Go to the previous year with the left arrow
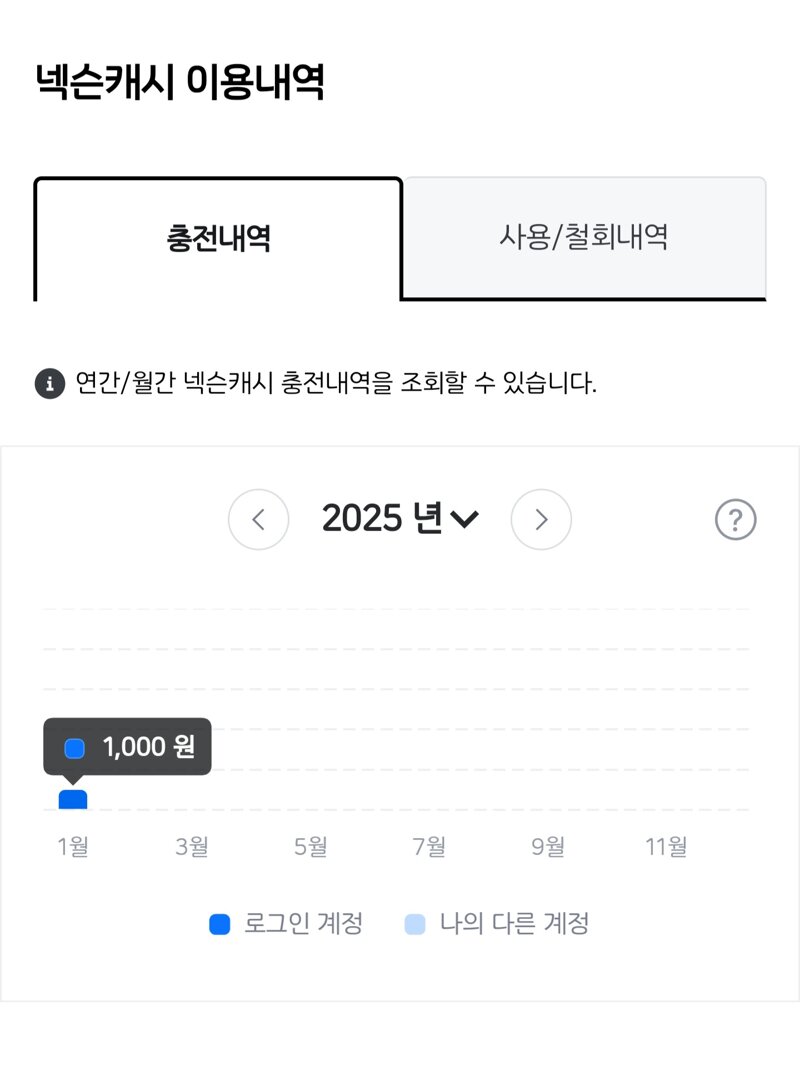 (258, 519)
